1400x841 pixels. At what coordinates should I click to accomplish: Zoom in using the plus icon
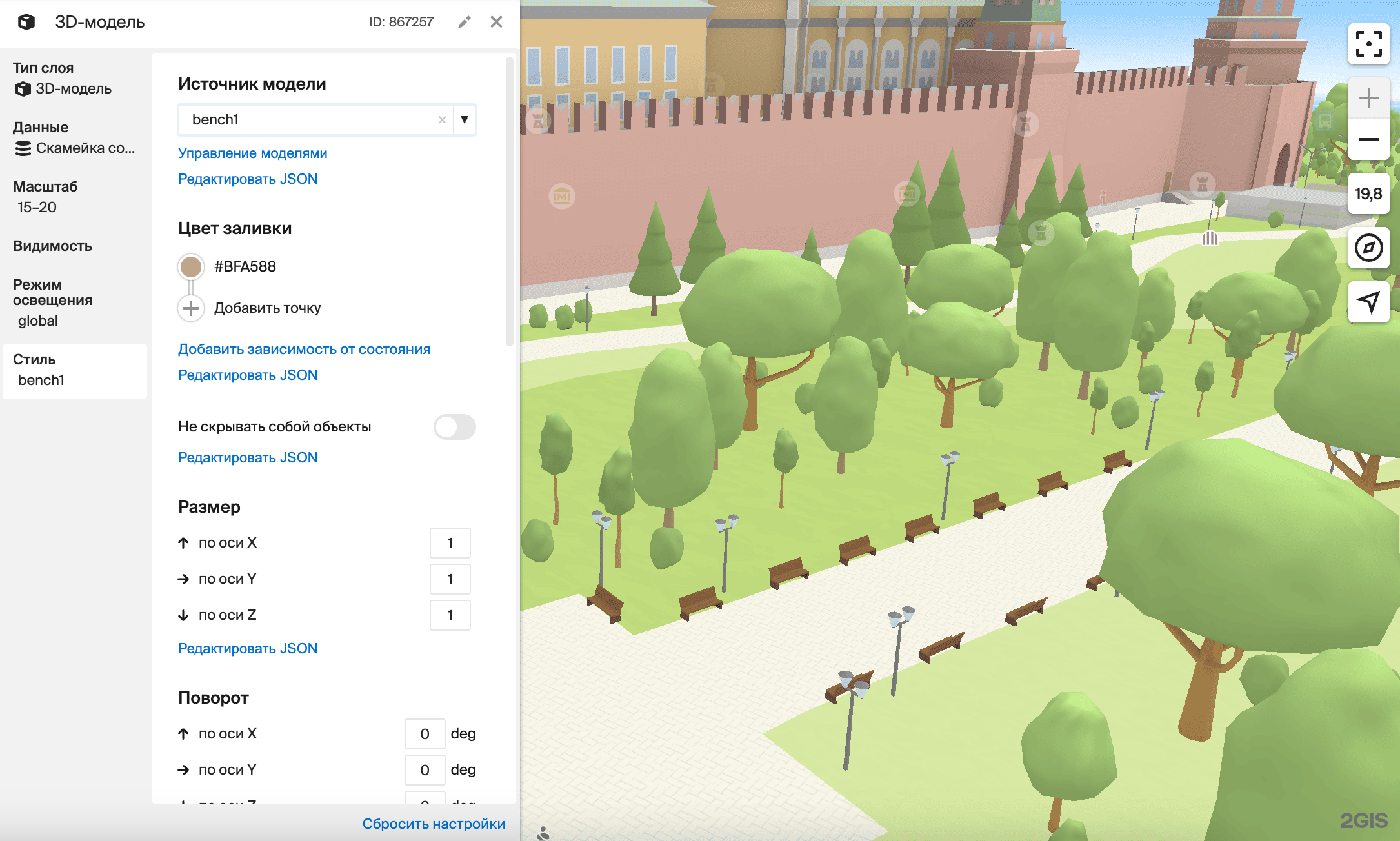(x=1368, y=98)
